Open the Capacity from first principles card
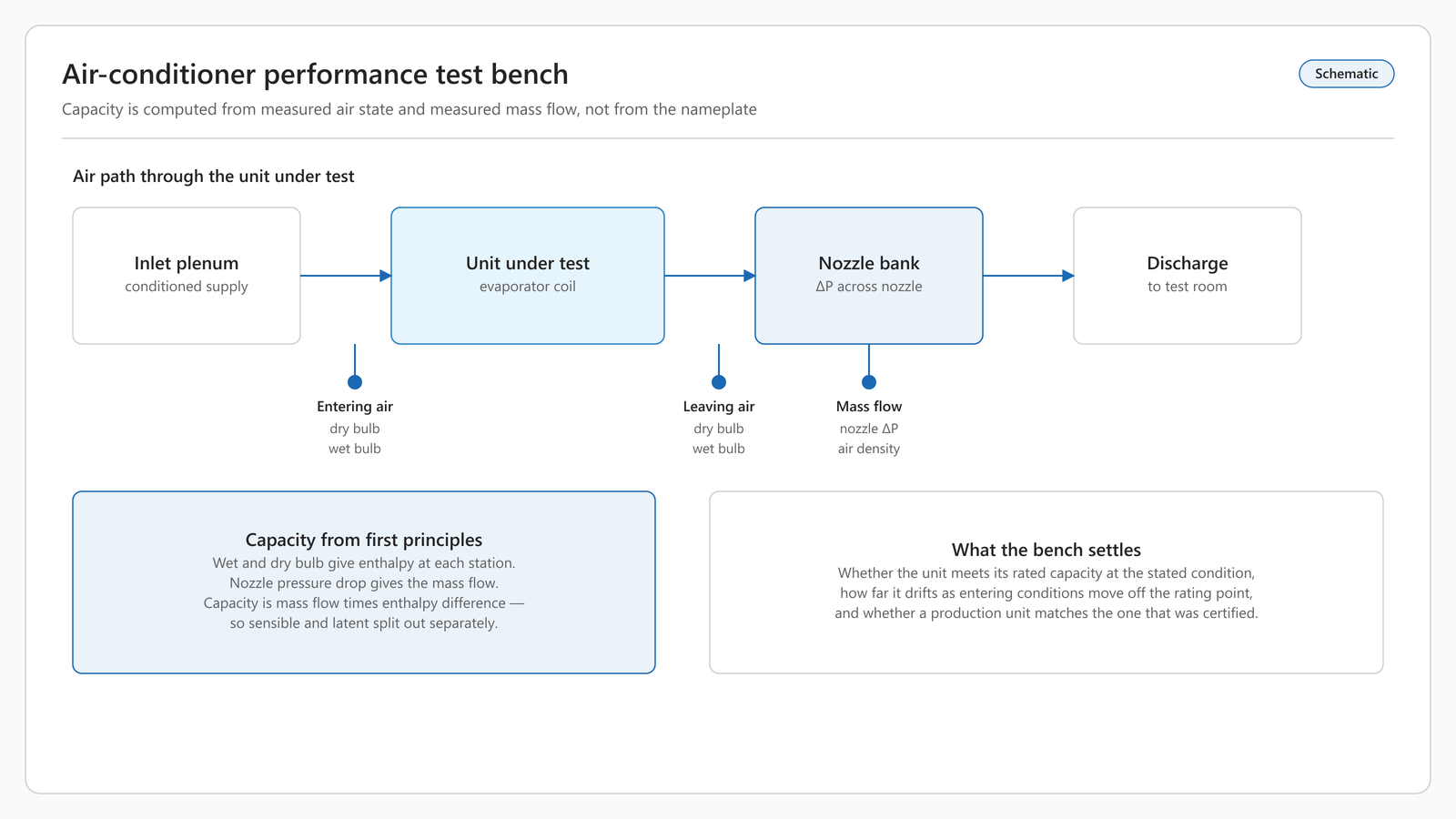1456x819 pixels. (x=364, y=582)
